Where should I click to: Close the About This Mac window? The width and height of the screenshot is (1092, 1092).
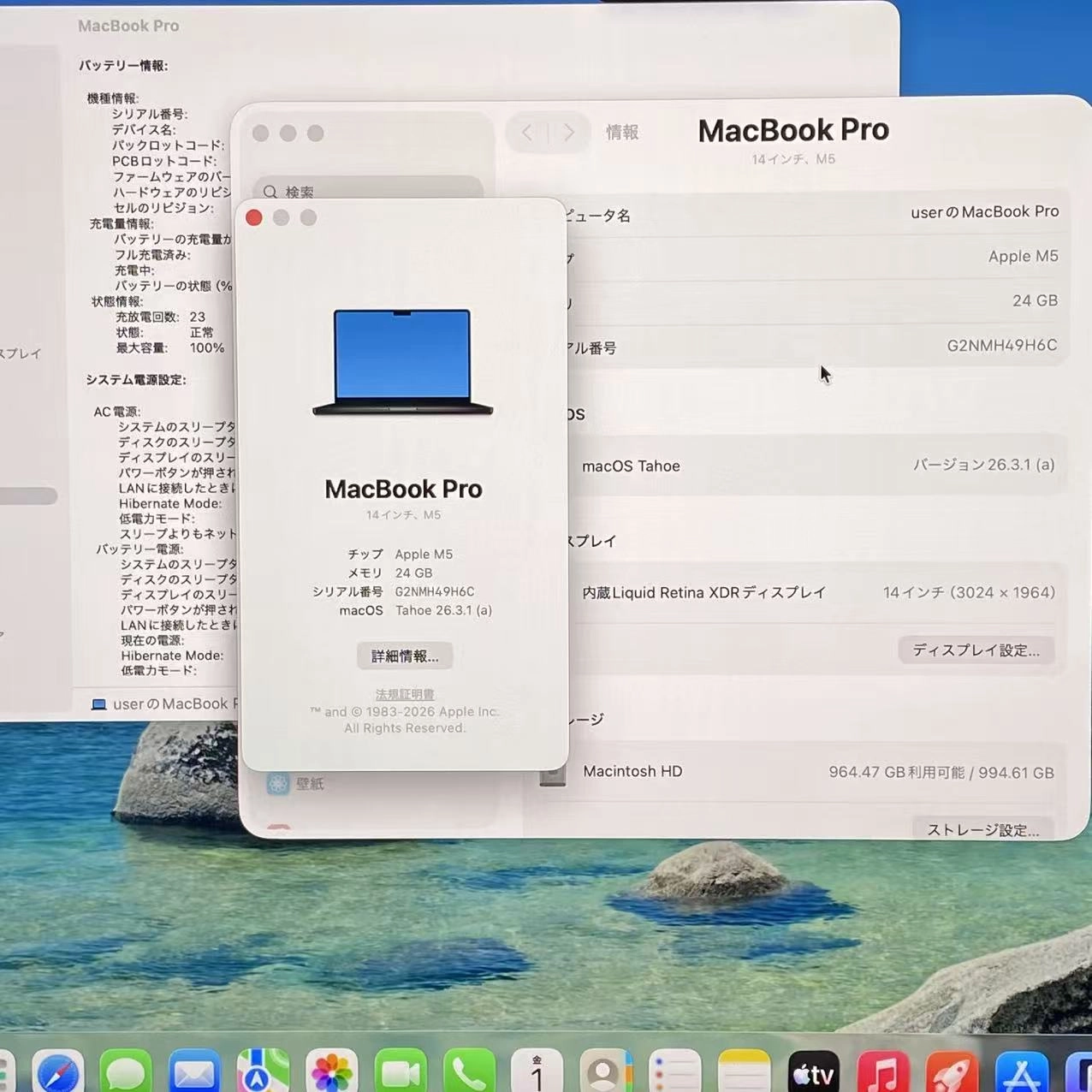(254, 218)
